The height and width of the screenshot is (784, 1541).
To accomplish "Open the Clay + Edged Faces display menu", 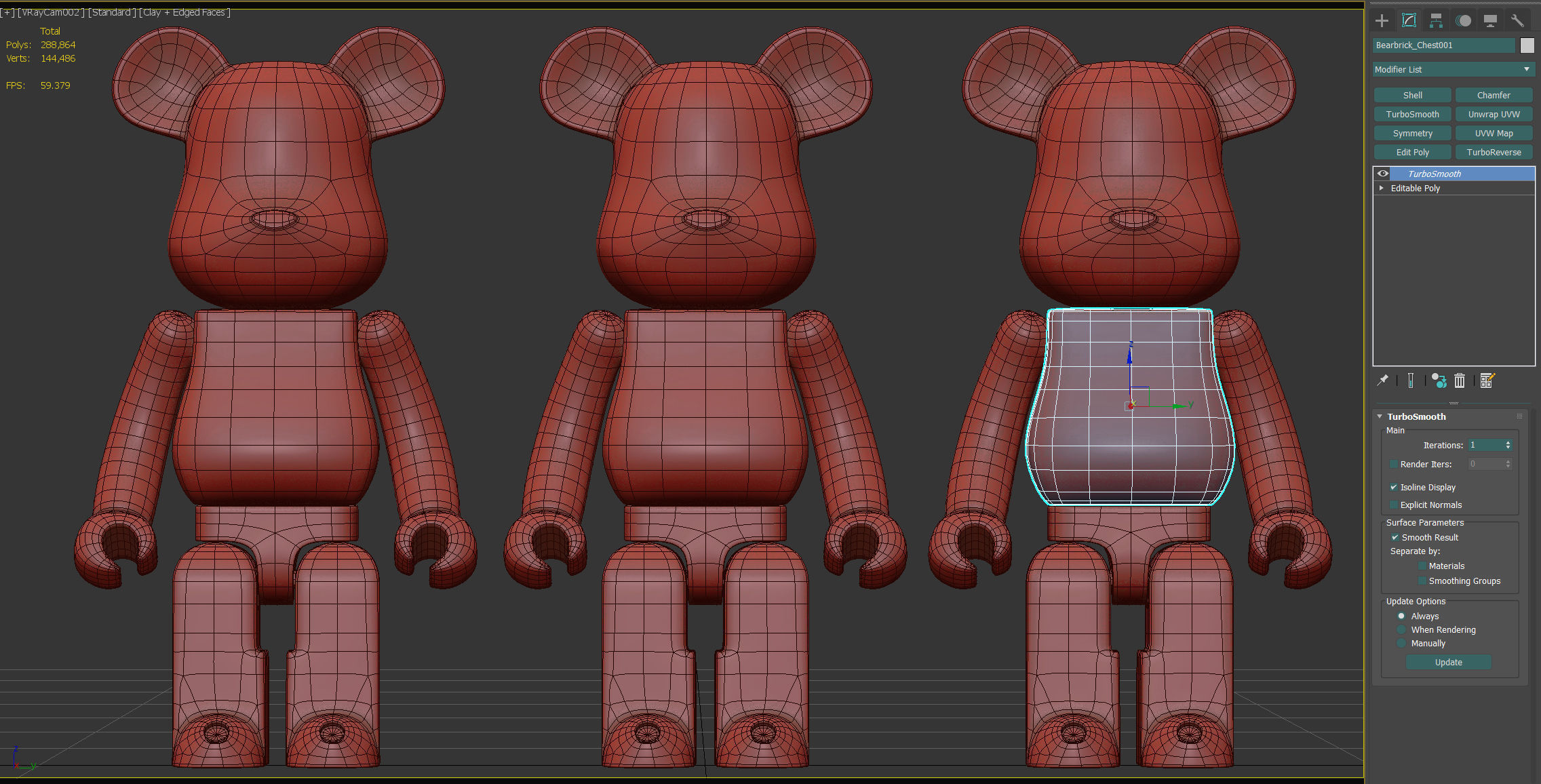I will (185, 12).
